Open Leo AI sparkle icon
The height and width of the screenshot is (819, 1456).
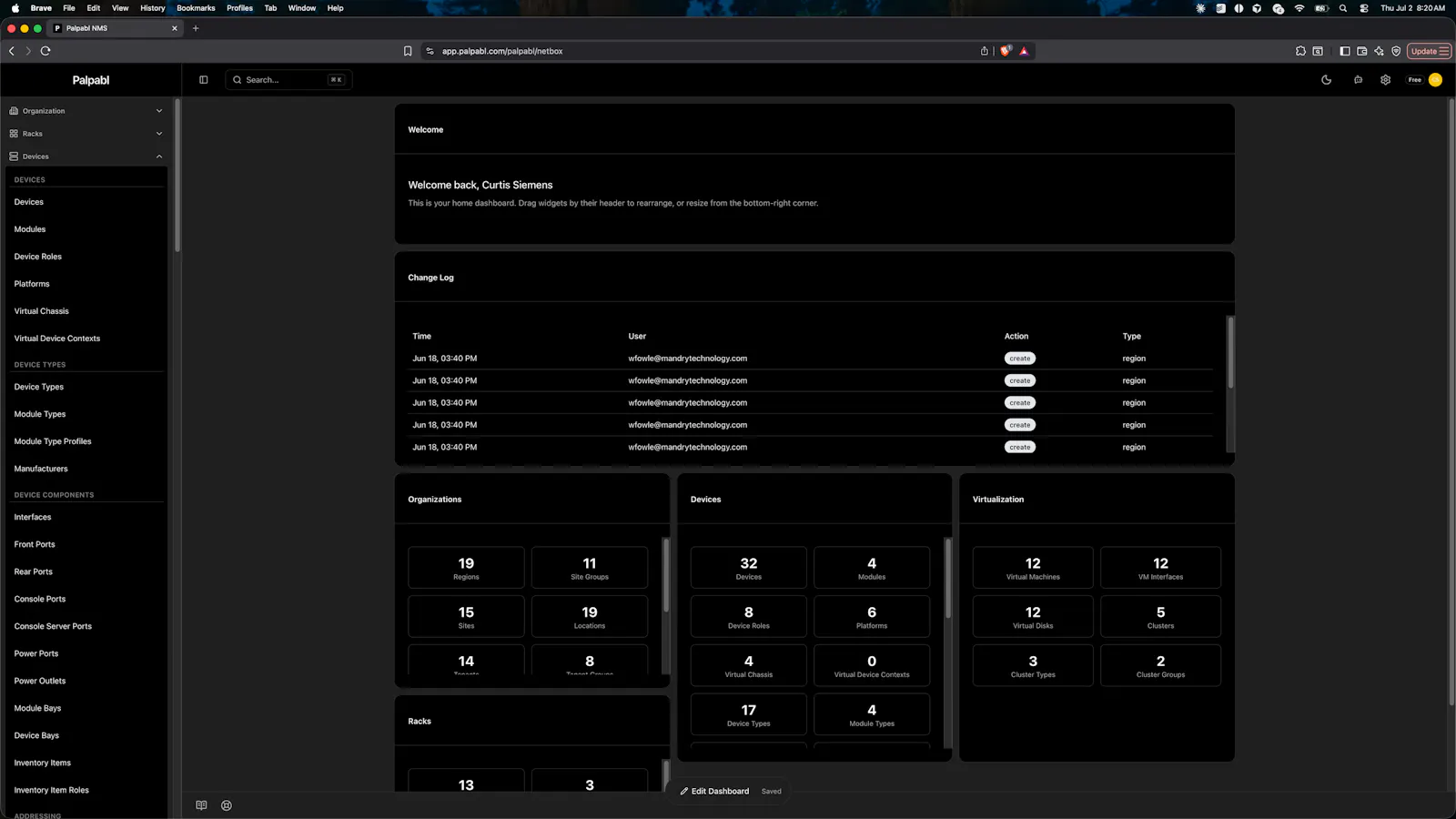1379,51
